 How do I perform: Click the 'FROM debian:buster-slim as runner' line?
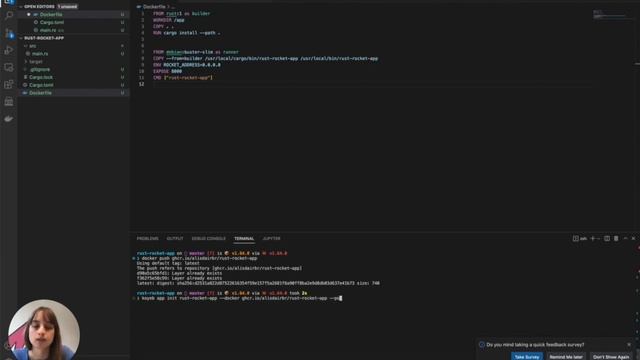tap(196, 52)
